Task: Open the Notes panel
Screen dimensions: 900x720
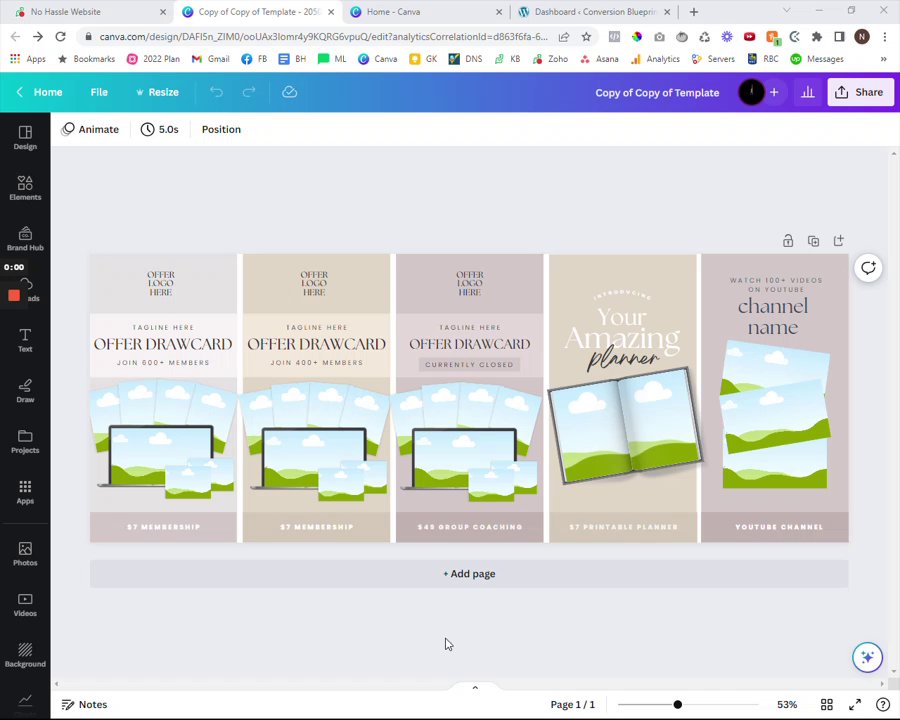Action: click(84, 704)
